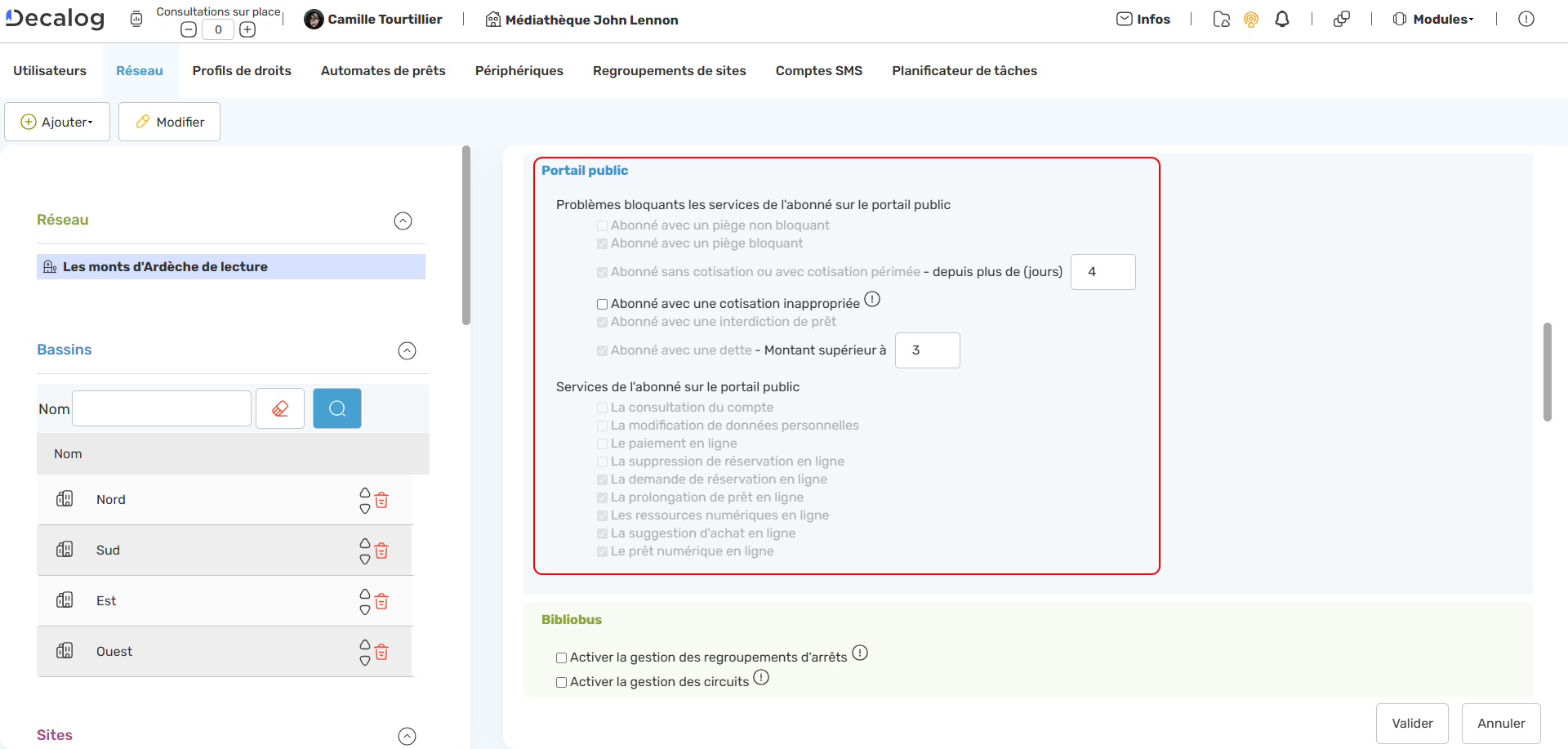Open the Planificateur de tâches tab
This screenshot has height=749, width=1568.
964,70
